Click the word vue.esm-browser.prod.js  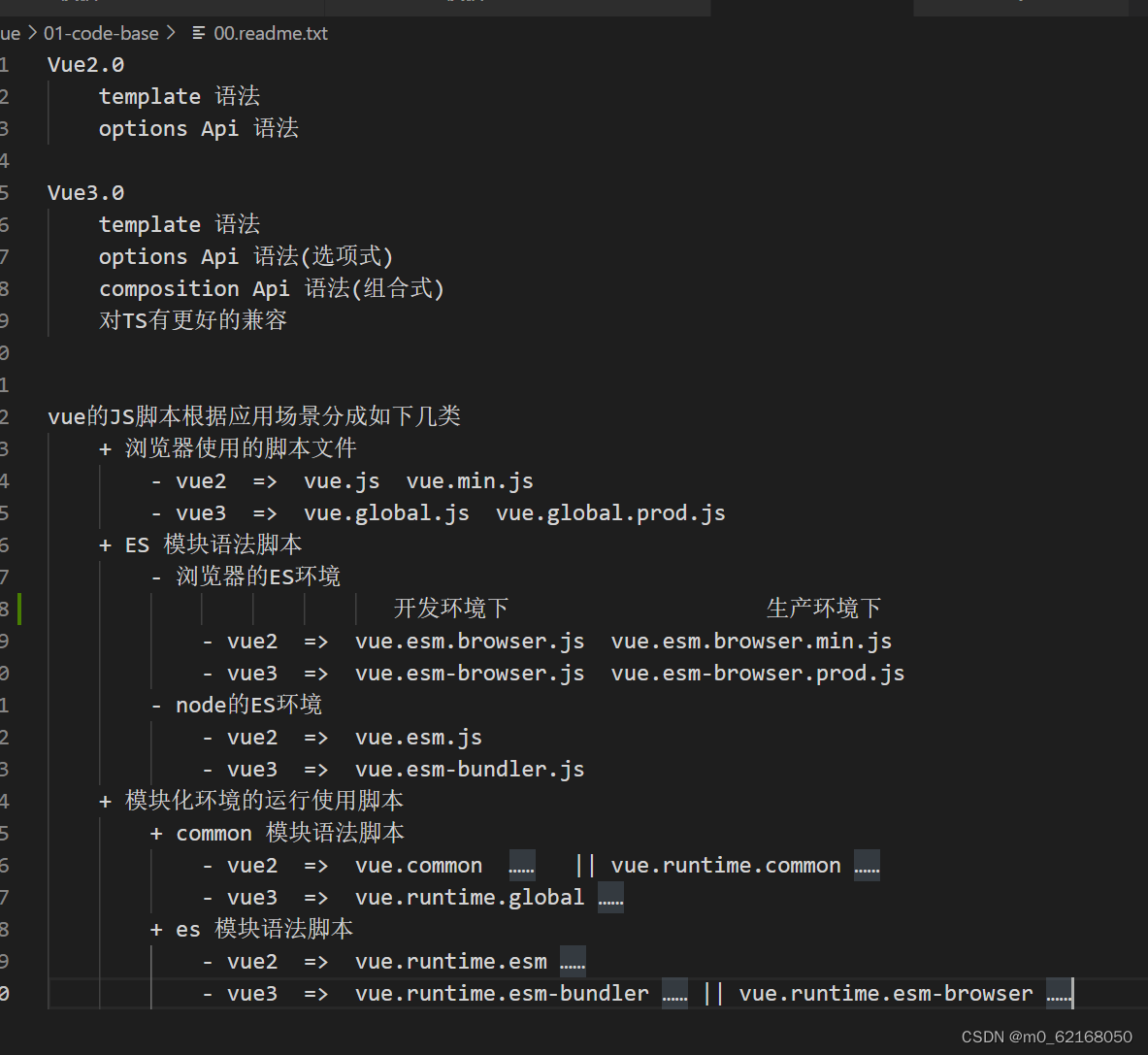(758, 674)
